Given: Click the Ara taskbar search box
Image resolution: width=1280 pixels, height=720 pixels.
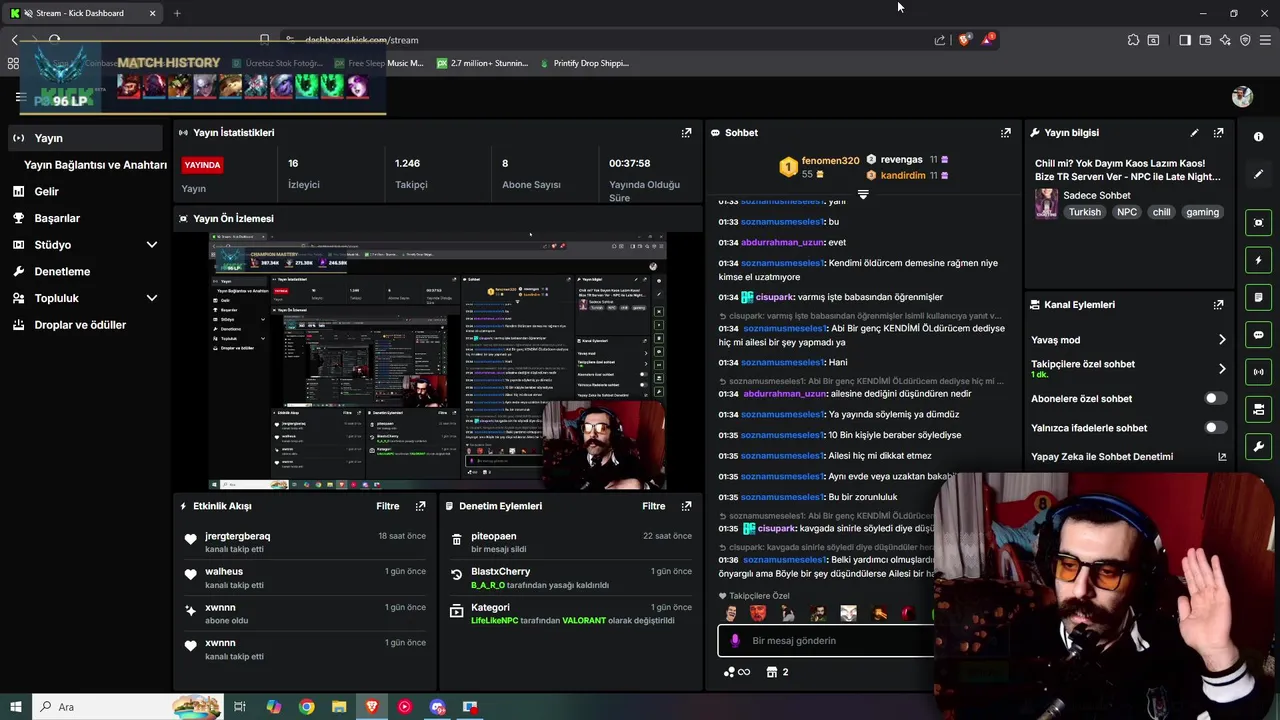Looking at the screenshot, I should click(x=127, y=707).
